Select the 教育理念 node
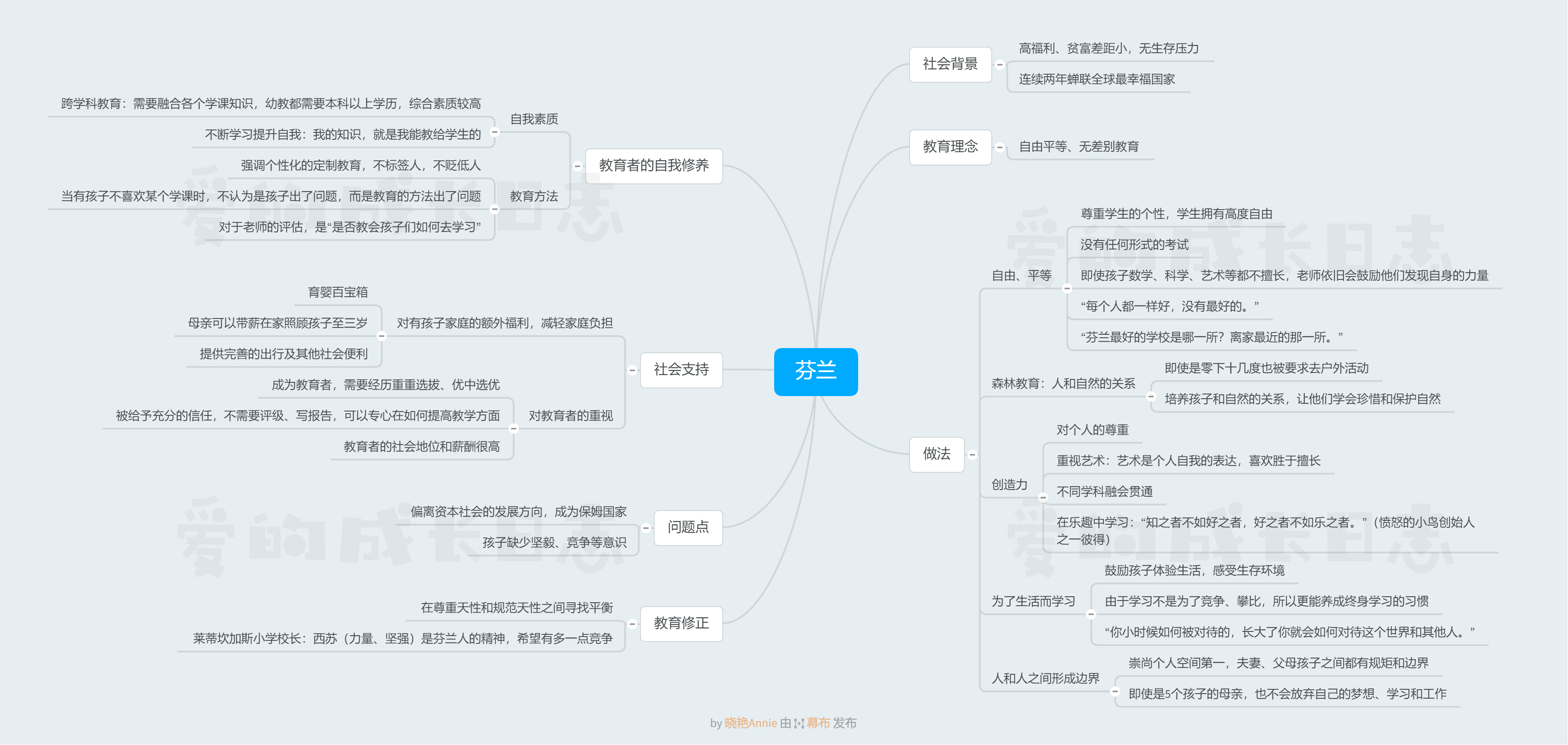Viewport: 1568px width, 745px height. (x=950, y=147)
